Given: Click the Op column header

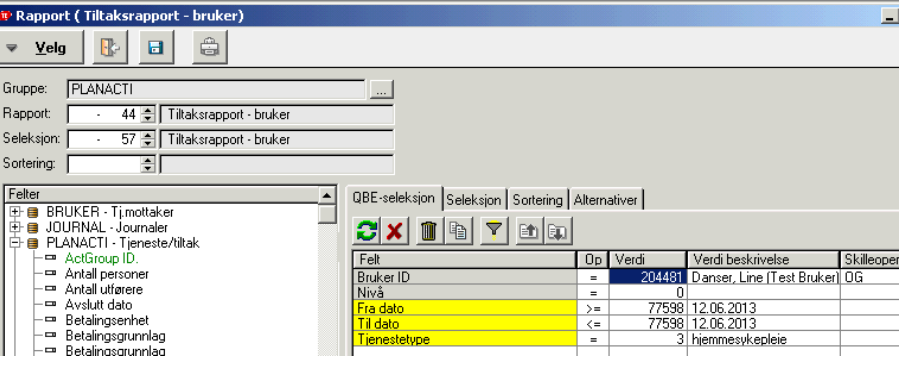Looking at the screenshot, I should (593, 259).
